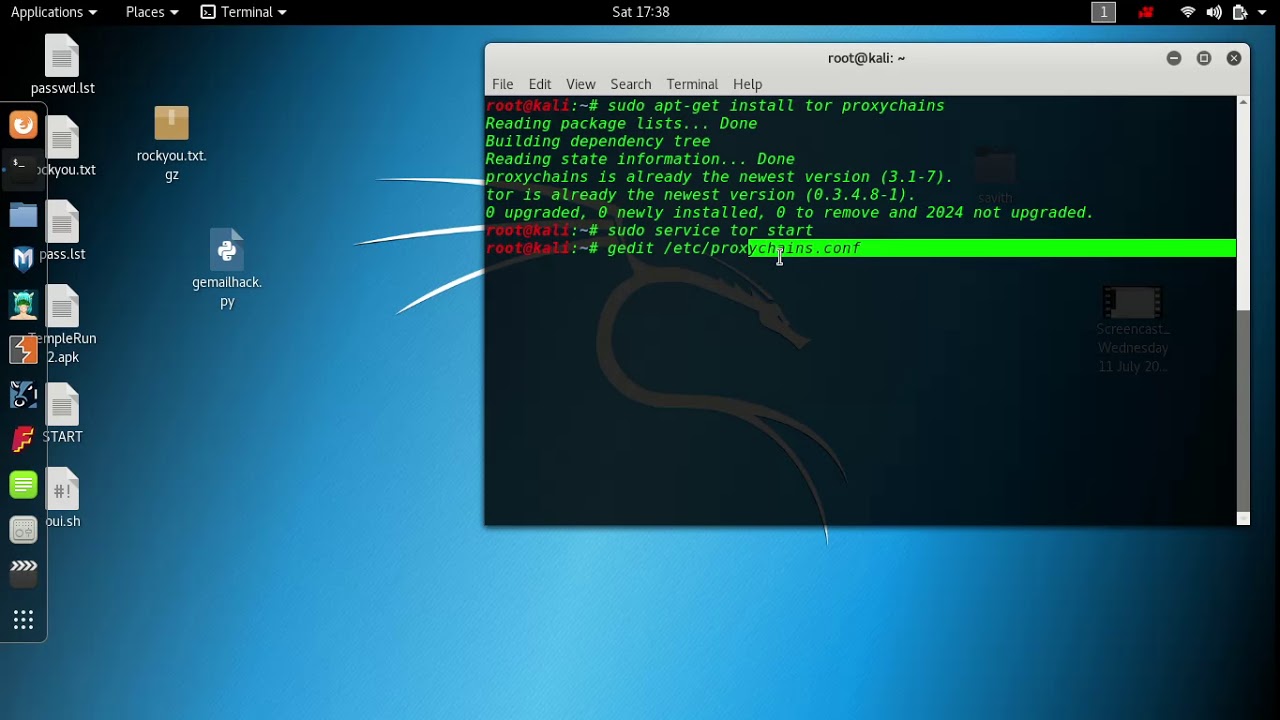Select gemailhack.py Python file on desktop
Image resolution: width=1280 pixels, height=720 pixels.
(227, 269)
